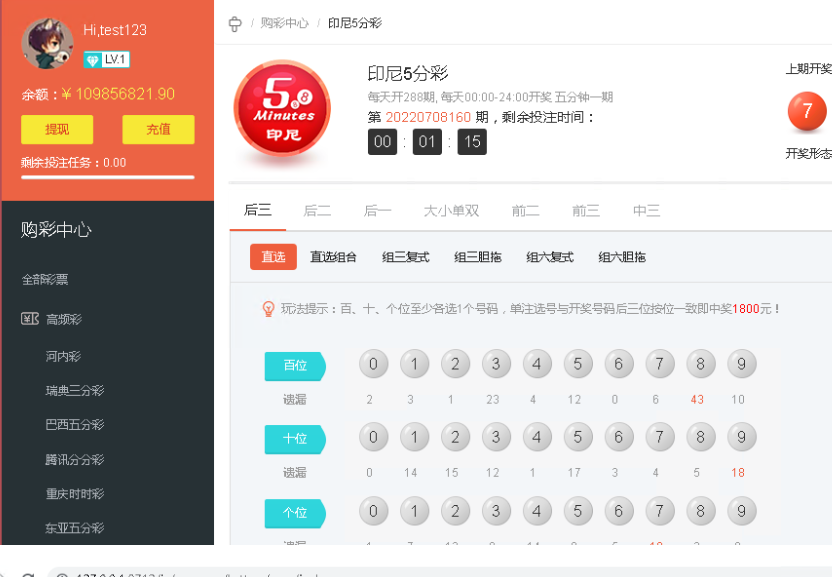The height and width of the screenshot is (577, 832).
Task: Select number 0 in the 十位 row
Action: point(373,437)
